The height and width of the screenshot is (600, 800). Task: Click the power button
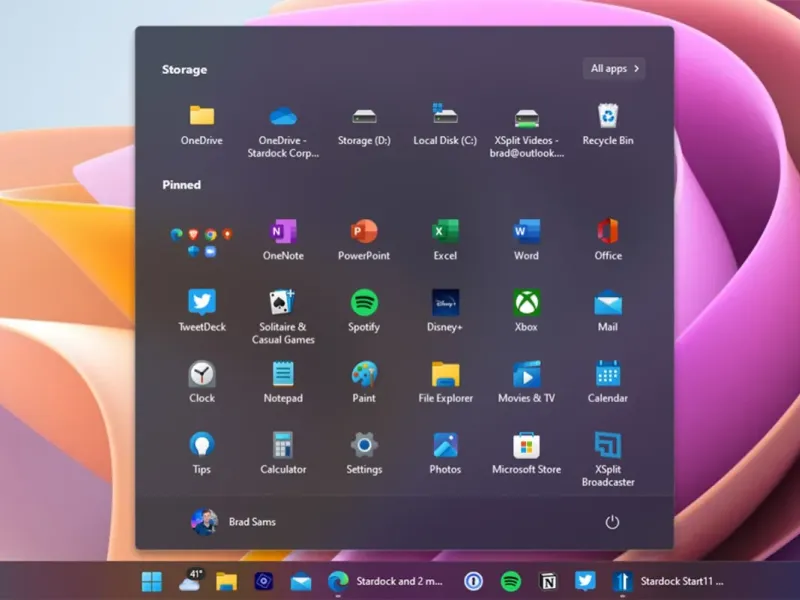coord(612,522)
